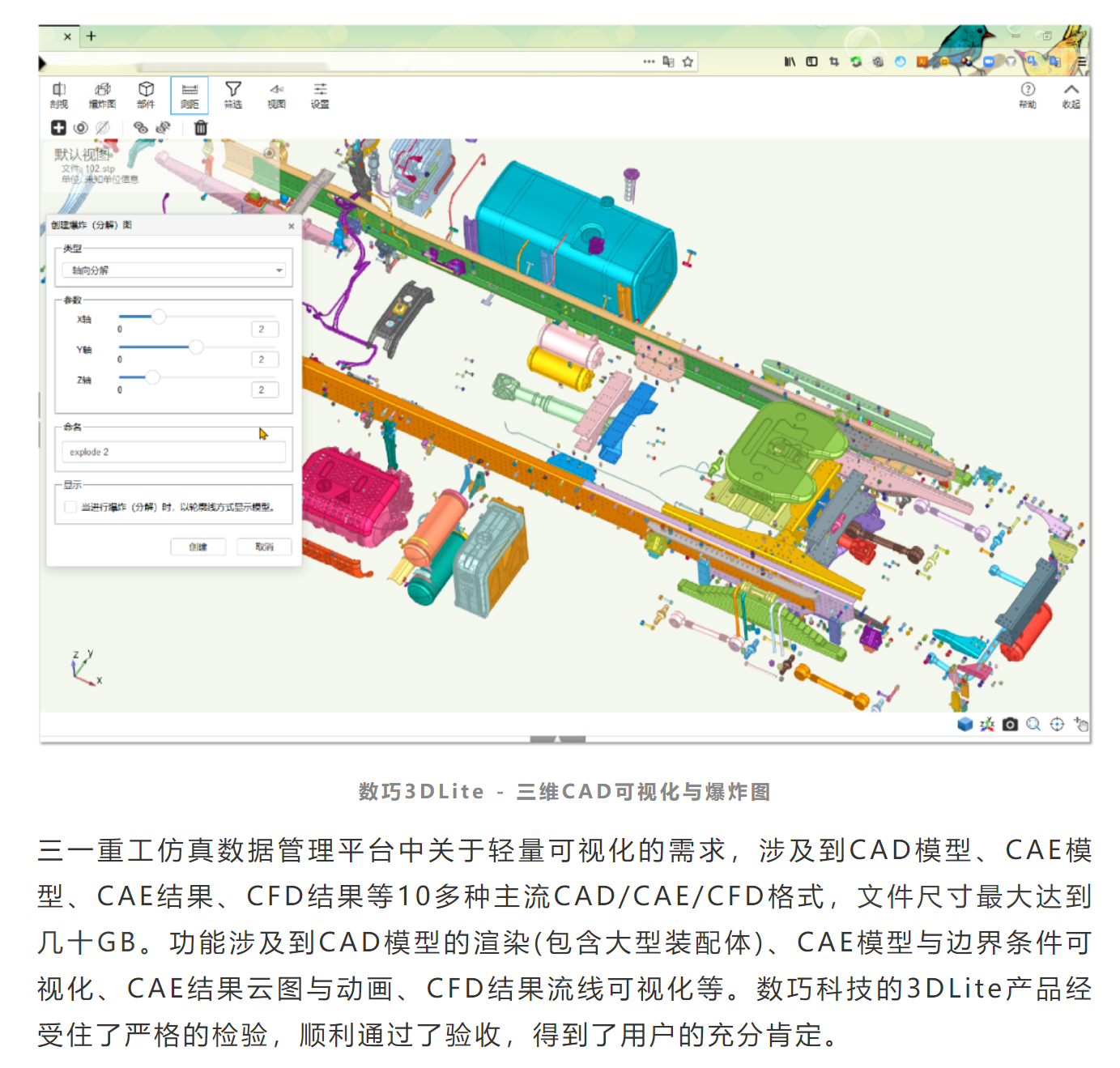Click the hand pointer icon at bottom right

click(x=1080, y=724)
